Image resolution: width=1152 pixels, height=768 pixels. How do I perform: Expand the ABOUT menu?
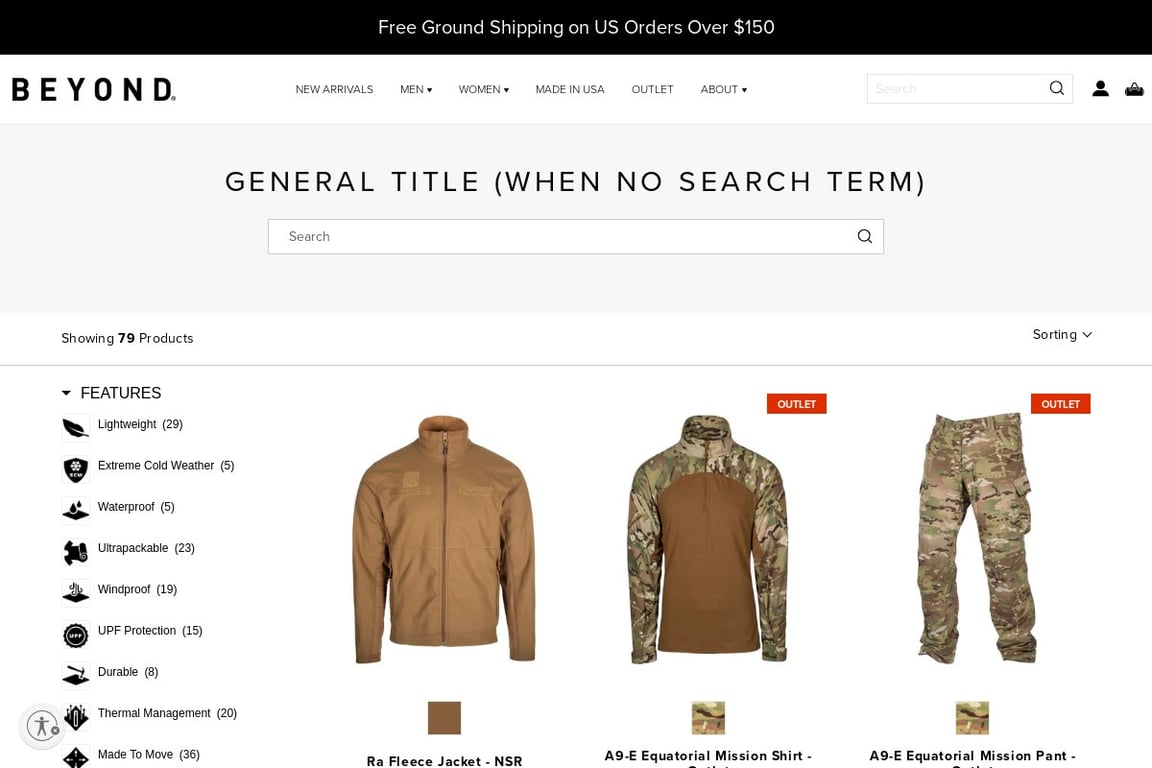pos(724,89)
